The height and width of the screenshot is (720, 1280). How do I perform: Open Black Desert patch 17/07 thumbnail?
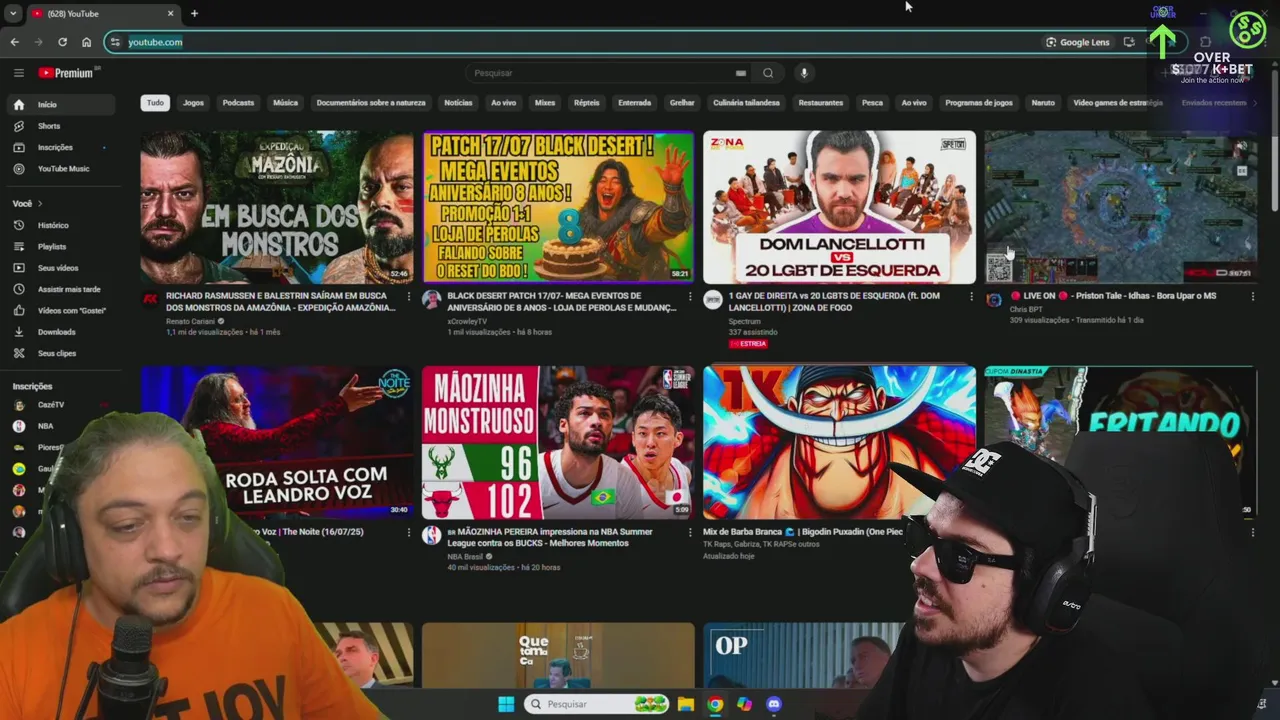coord(558,207)
